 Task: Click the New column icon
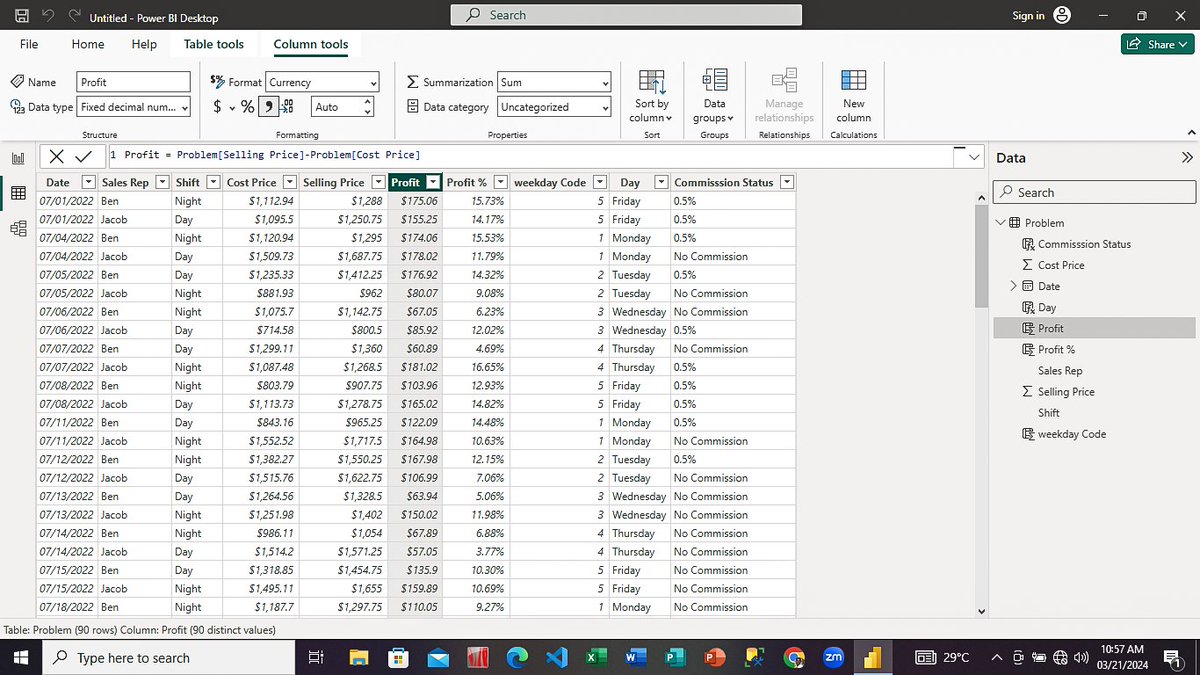[x=854, y=81]
